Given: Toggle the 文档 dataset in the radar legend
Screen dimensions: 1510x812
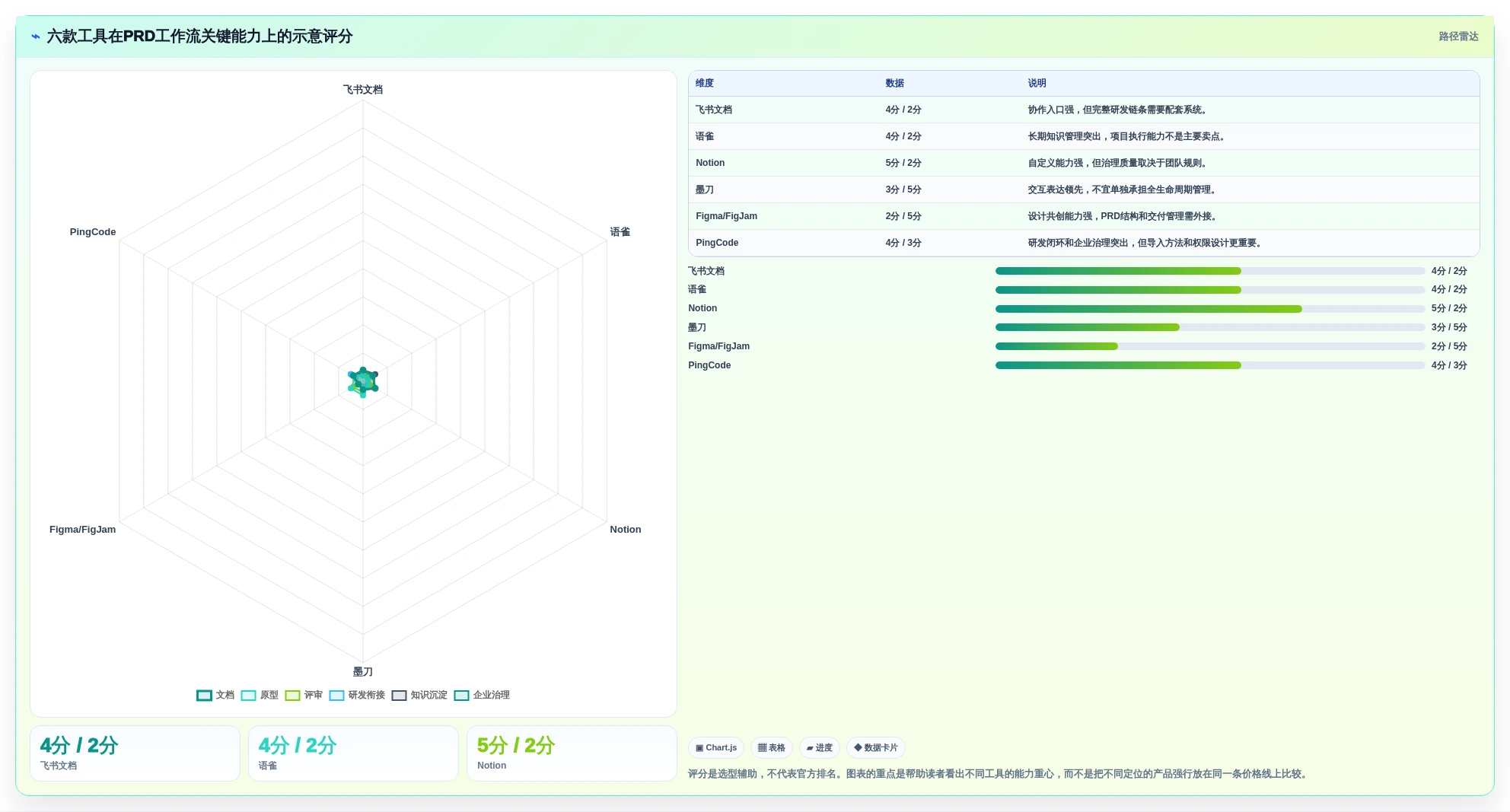Looking at the screenshot, I should point(215,695).
